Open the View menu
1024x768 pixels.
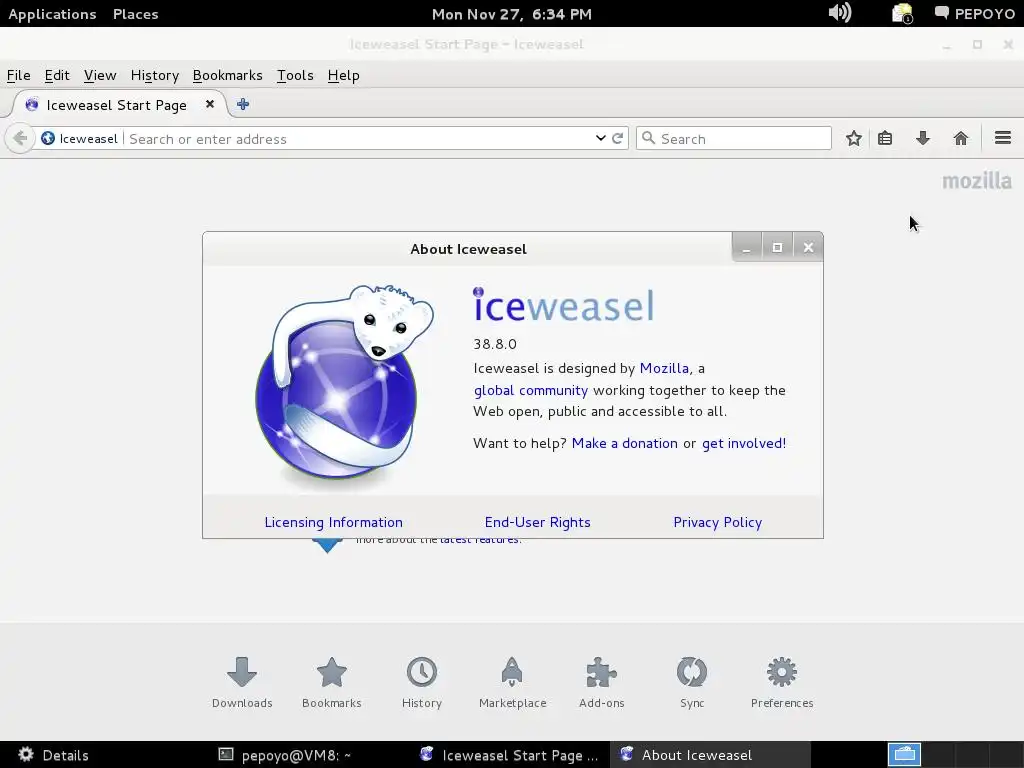click(x=100, y=75)
